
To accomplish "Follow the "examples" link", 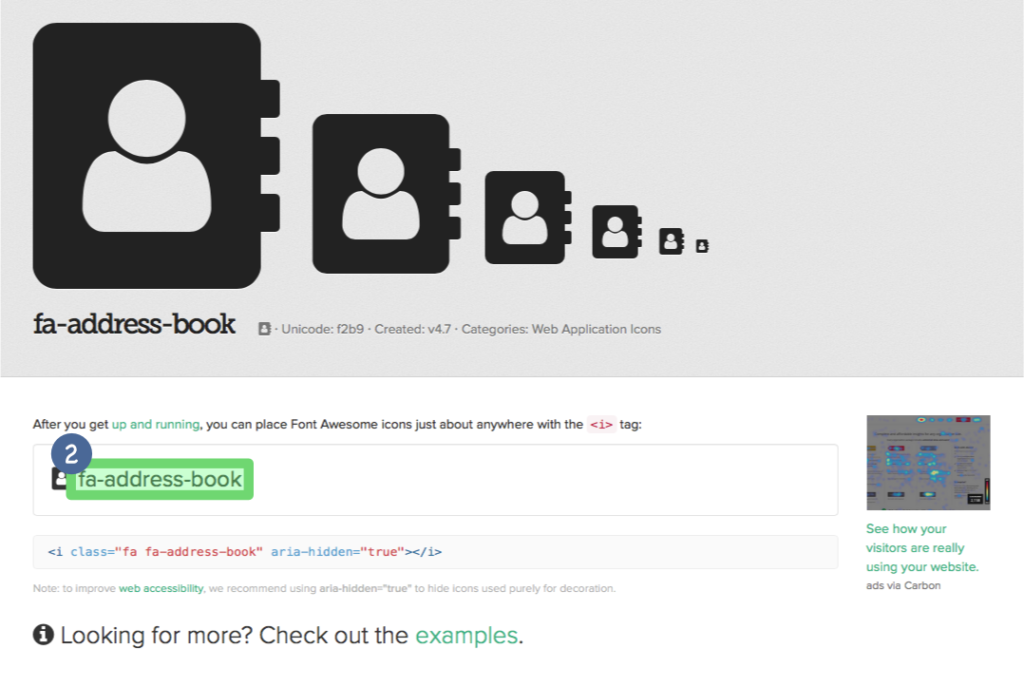I will (466, 635).
